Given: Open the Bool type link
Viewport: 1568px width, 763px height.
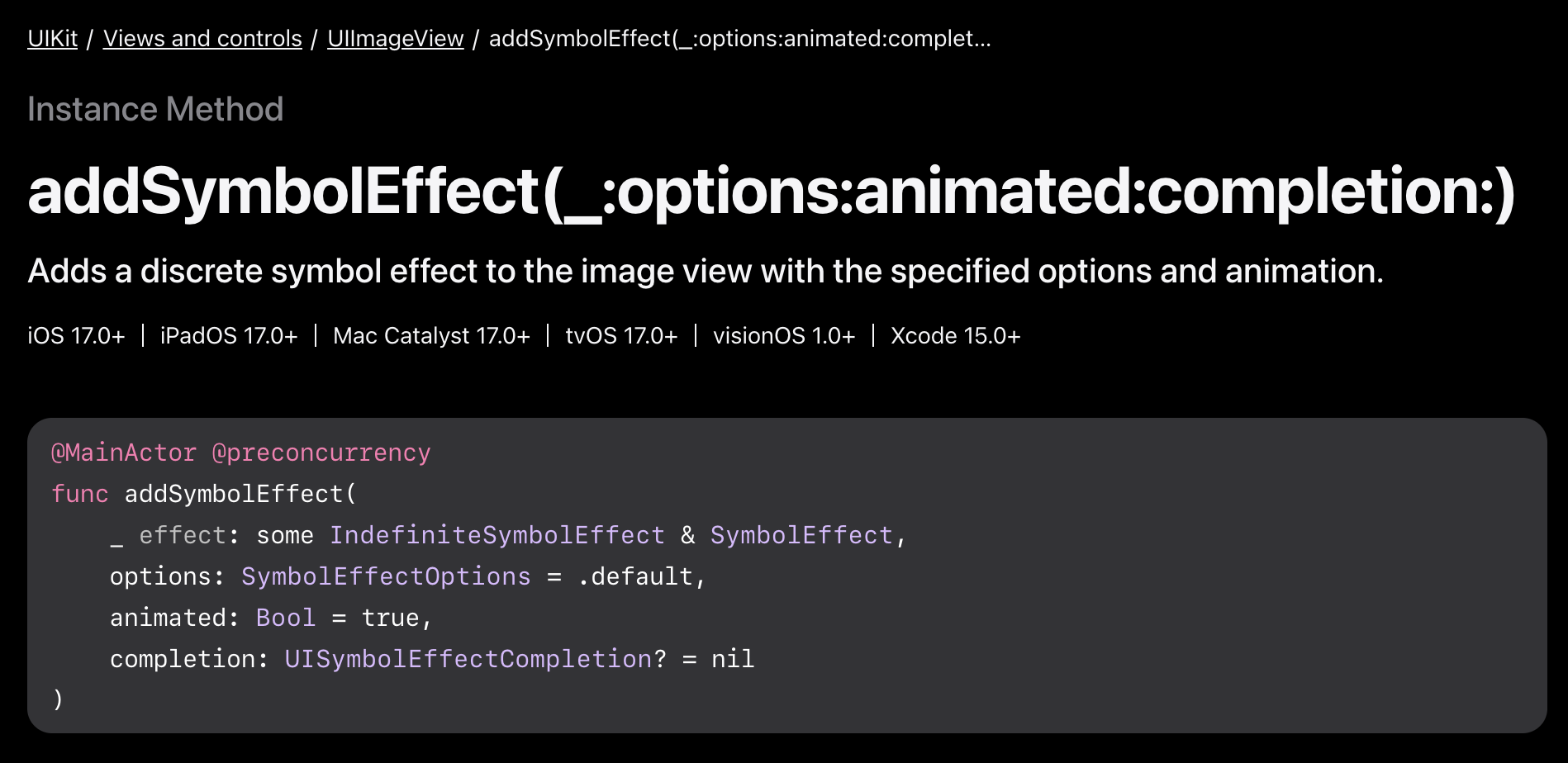Looking at the screenshot, I should click(286, 618).
